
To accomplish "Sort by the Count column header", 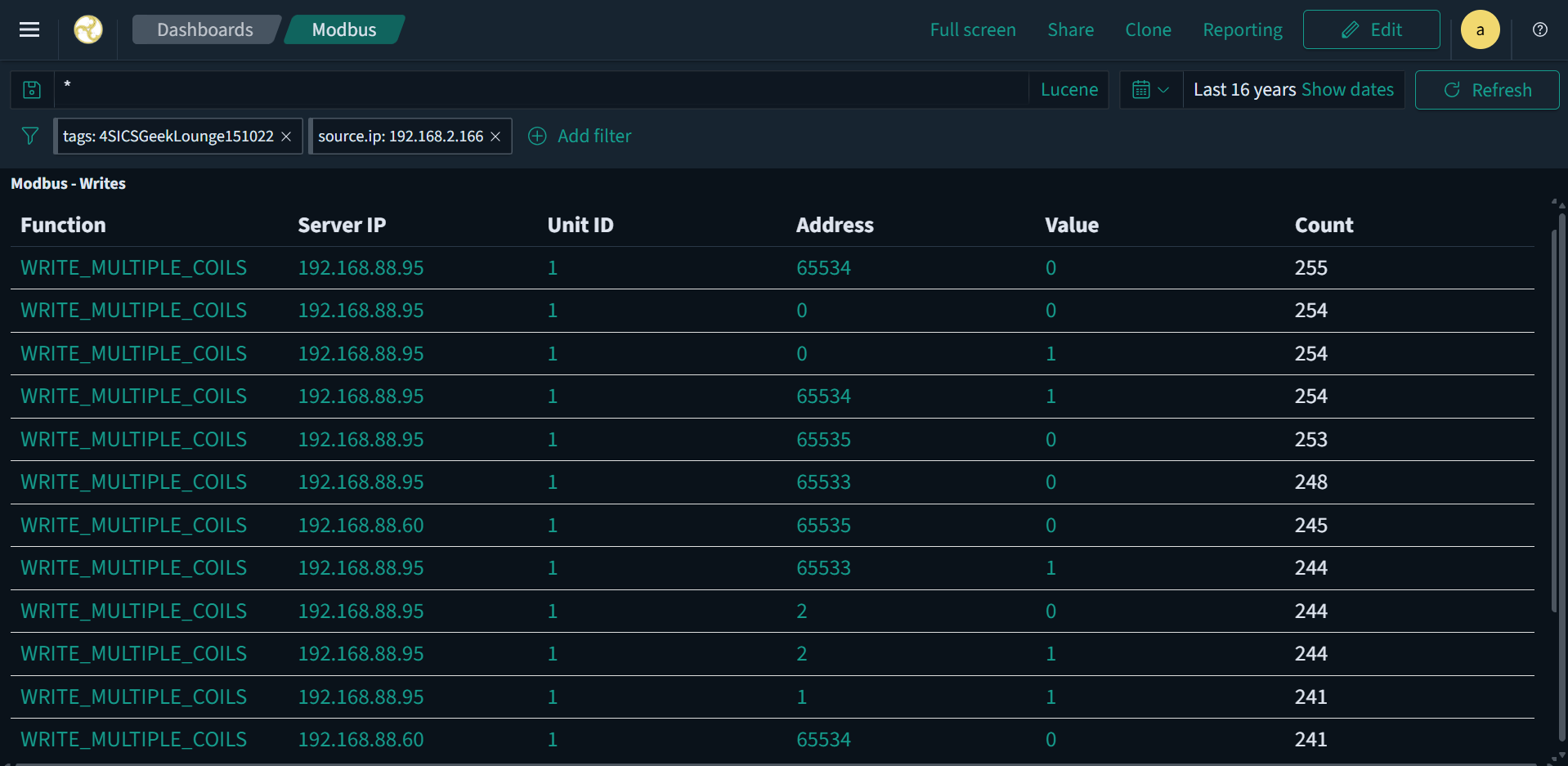I will pos(1324,225).
